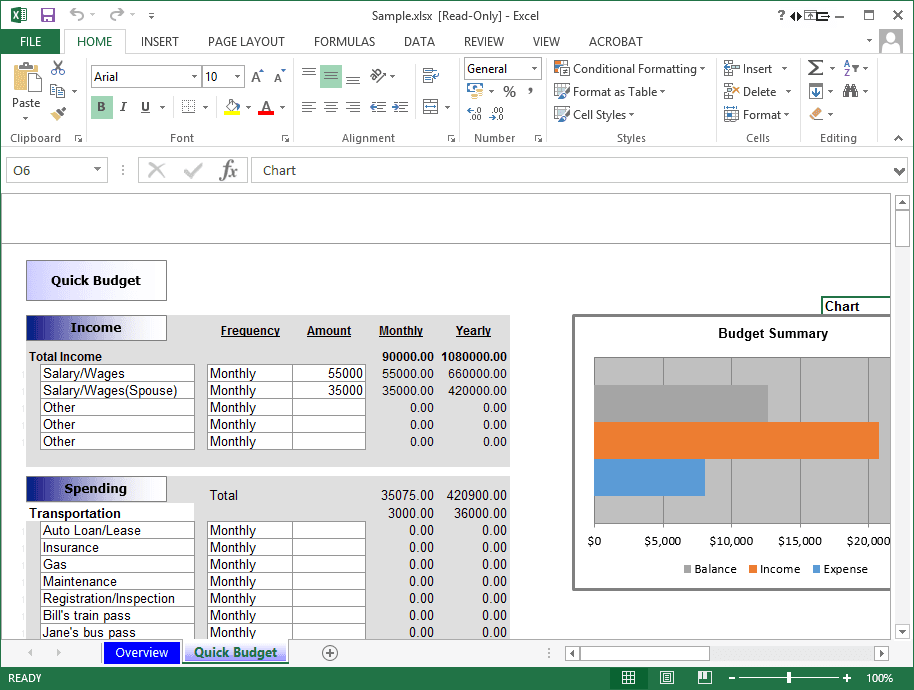This screenshot has width=914, height=690.
Task: Click the zoom slider handle
Action: [x=789, y=678]
